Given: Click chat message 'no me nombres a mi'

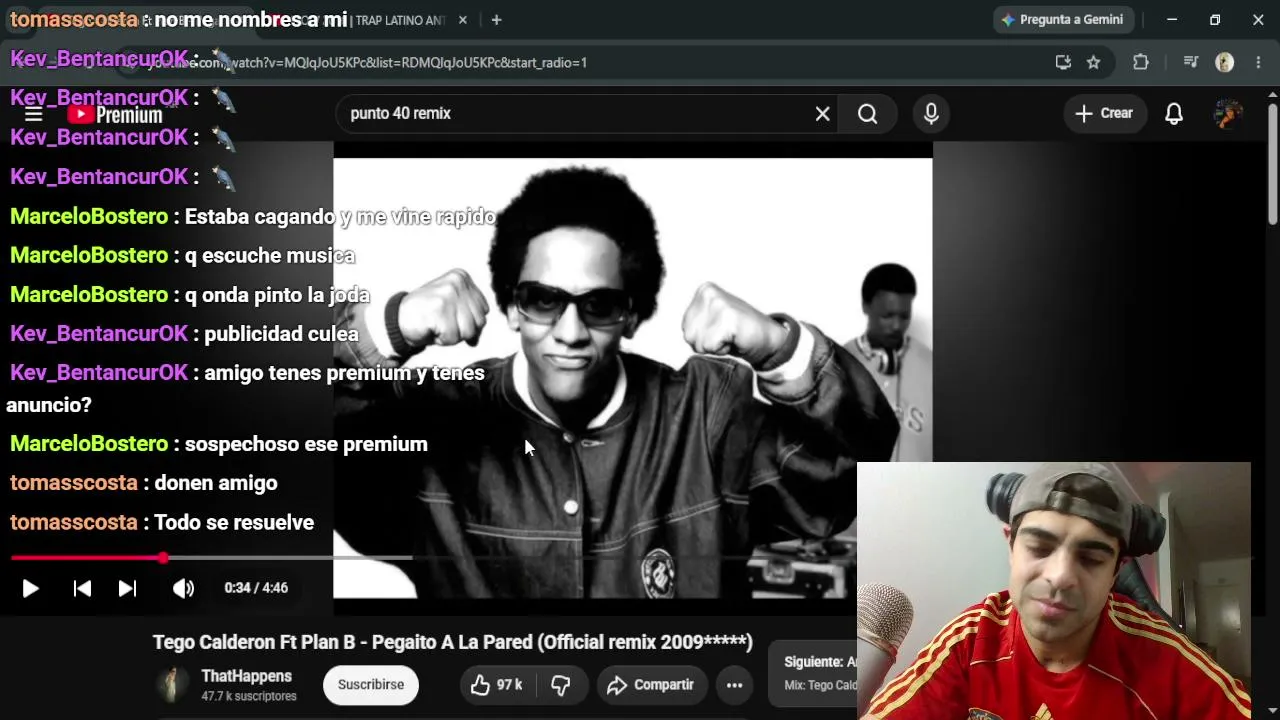Looking at the screenshot, I should coord(251,20).
